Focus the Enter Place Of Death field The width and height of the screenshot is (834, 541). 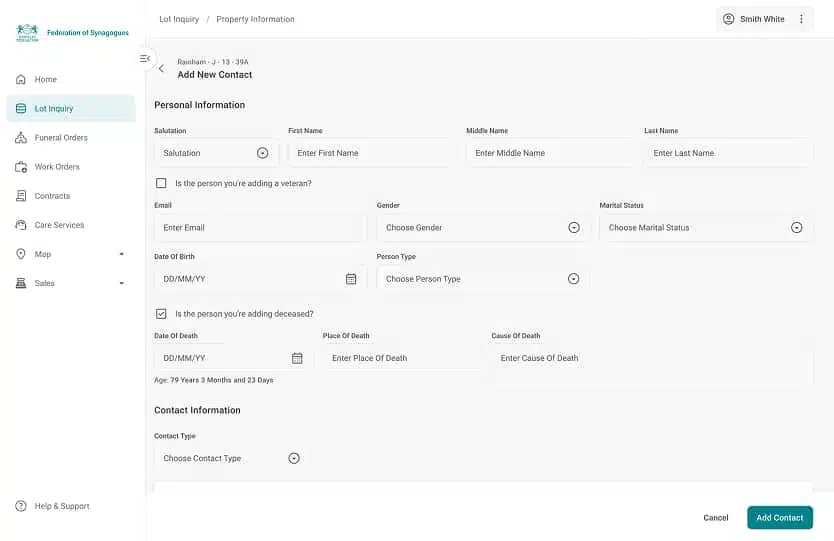402,358
